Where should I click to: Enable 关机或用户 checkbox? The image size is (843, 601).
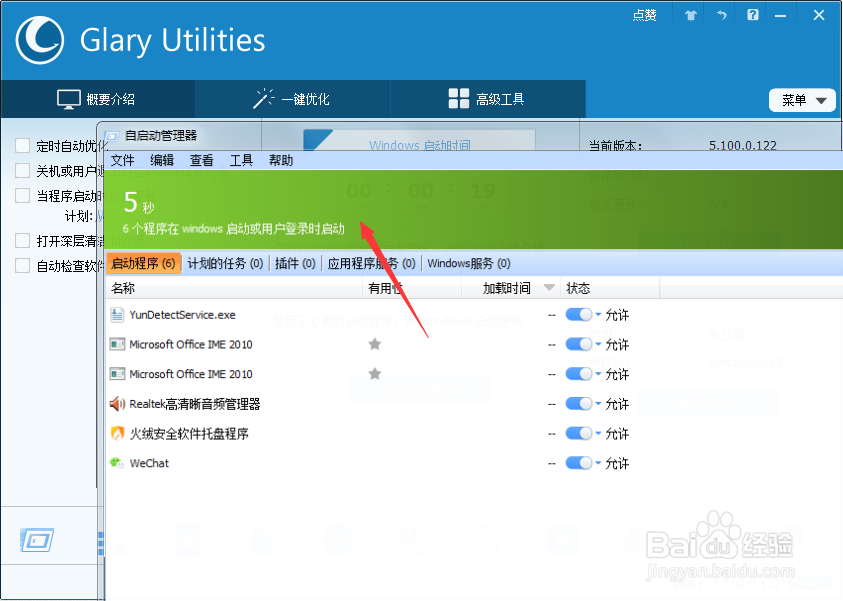click(23, 170)
